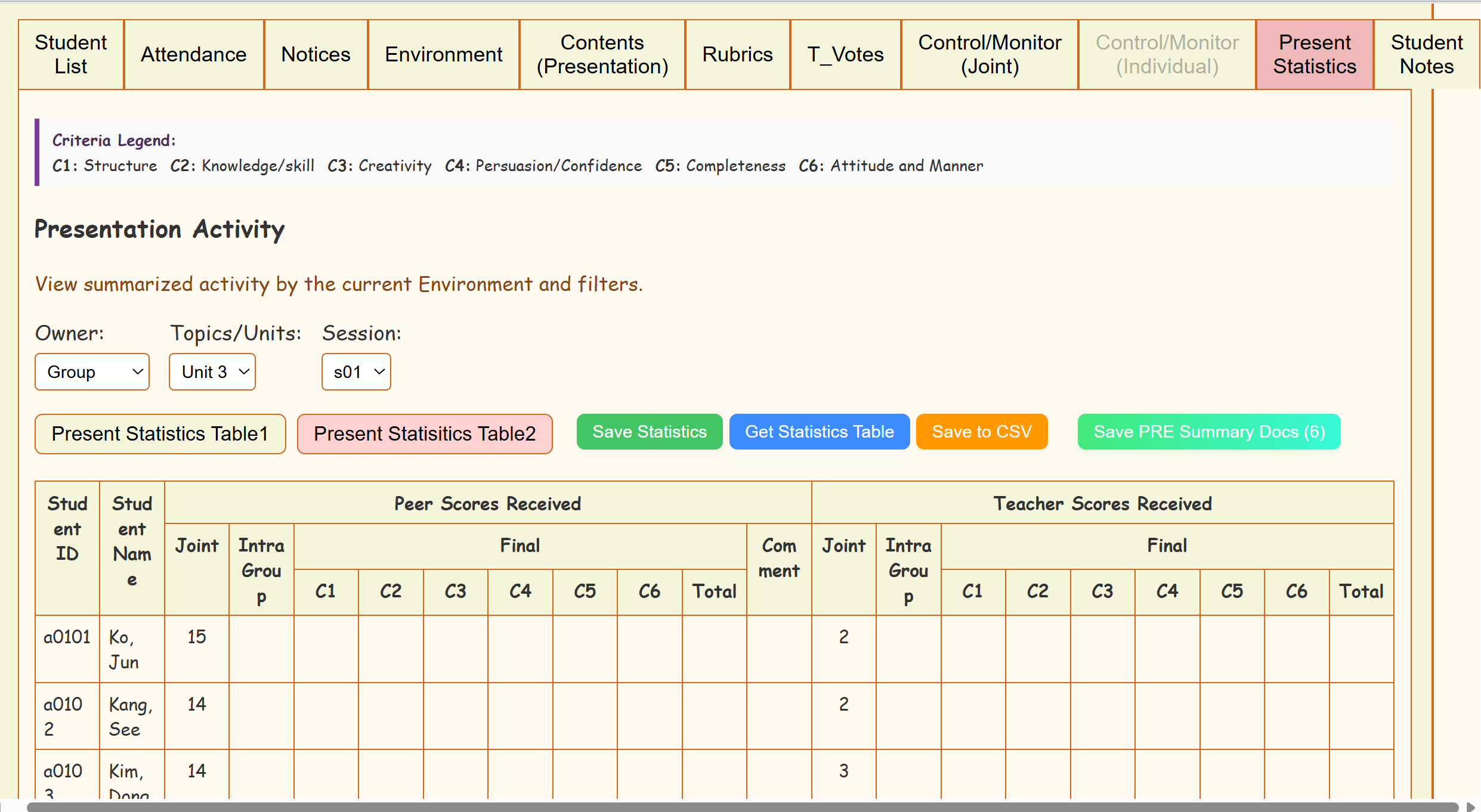Export using the Save to CSV button
Image resolution: width=1481 pixels, height=812 pixels.
click(x=981, y=432)
